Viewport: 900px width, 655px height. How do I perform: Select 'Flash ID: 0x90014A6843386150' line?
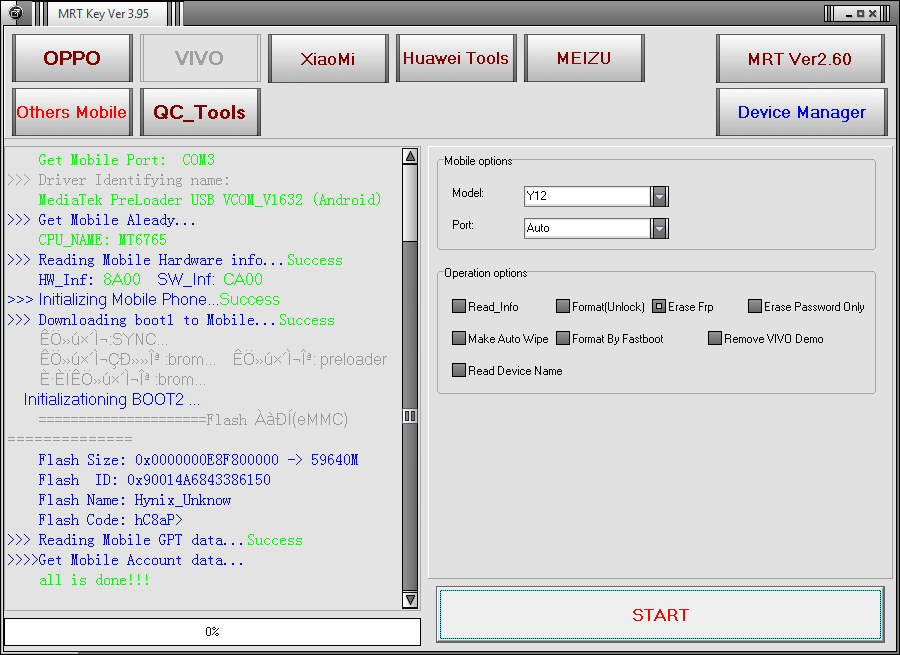154,480
